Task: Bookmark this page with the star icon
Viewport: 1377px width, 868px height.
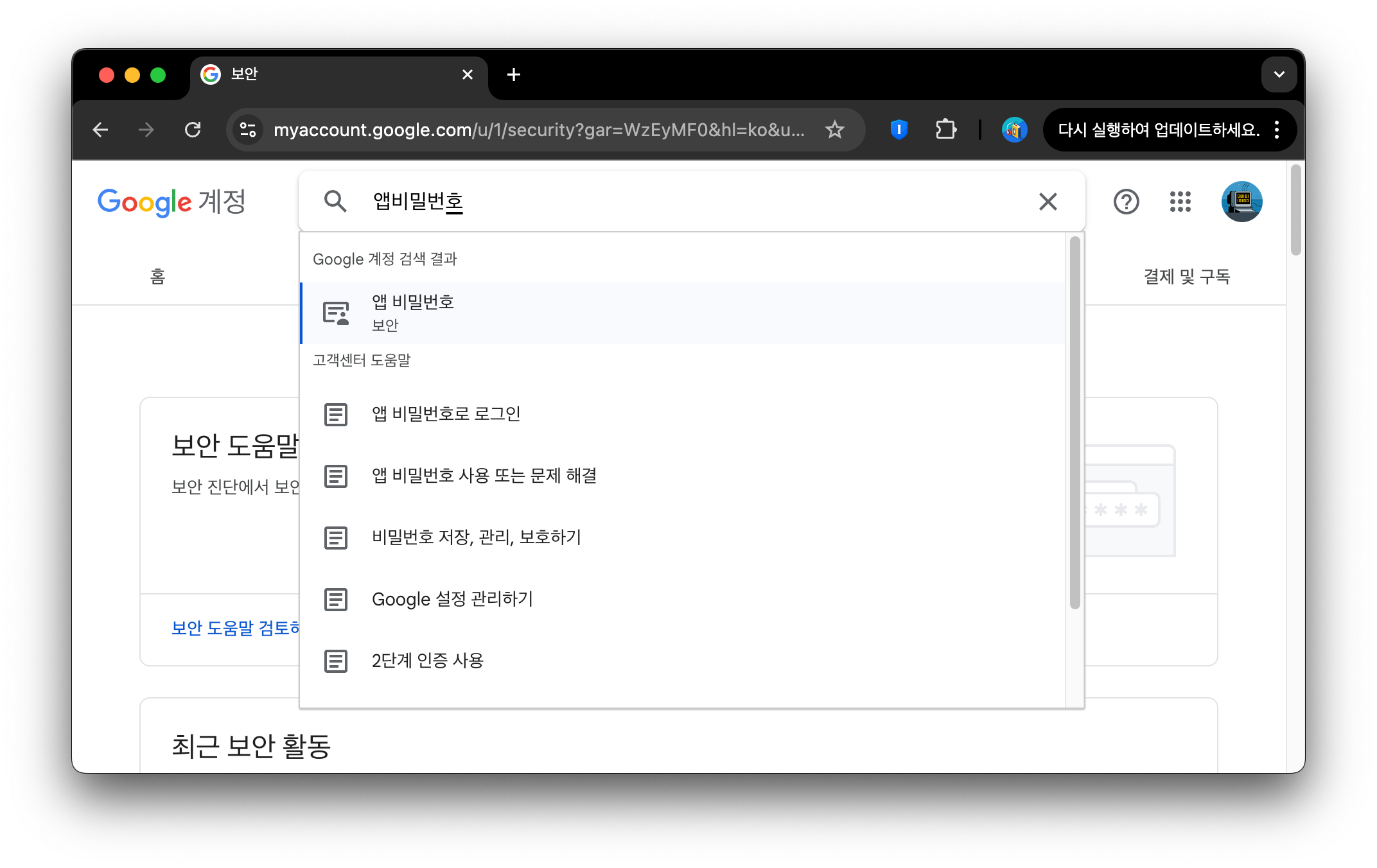Action: (x=834, y=130)
